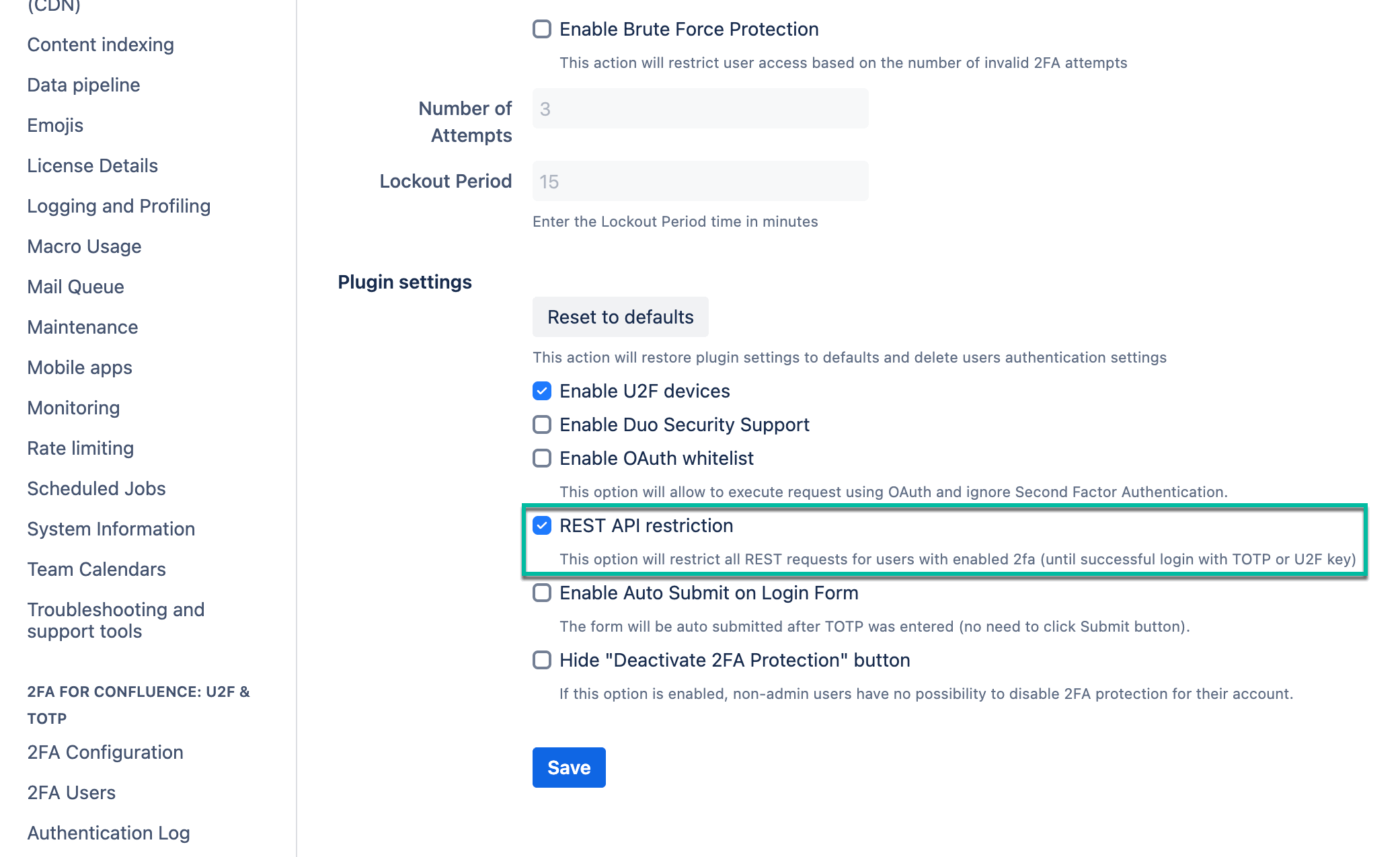Open the System Information page

(111, 529)
